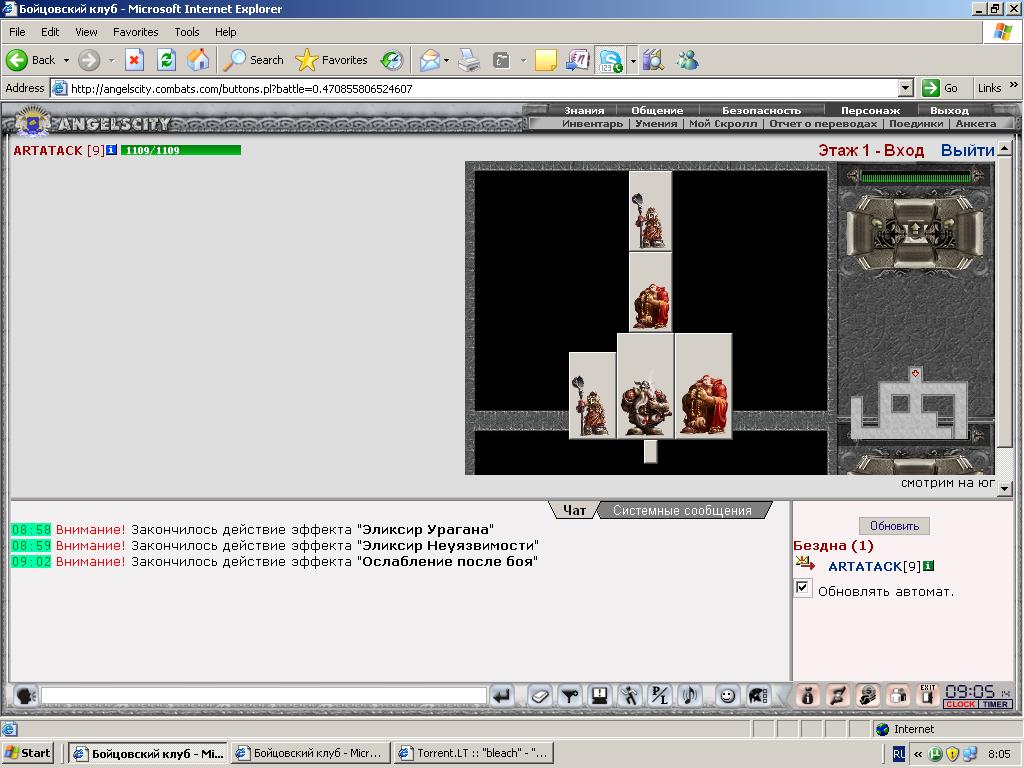1024x768 pixels.
Task: Click the speaking head chat icon
Action: [x=25, y=696]
